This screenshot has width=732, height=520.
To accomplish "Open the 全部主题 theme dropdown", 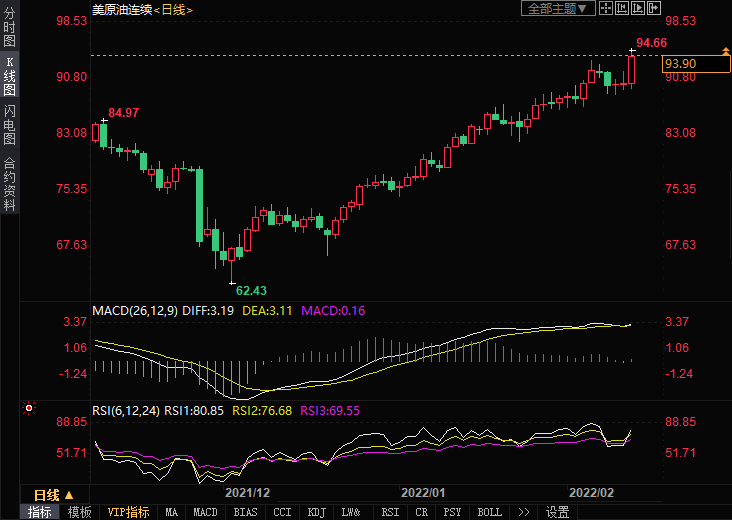I will [x=558, y=8].
